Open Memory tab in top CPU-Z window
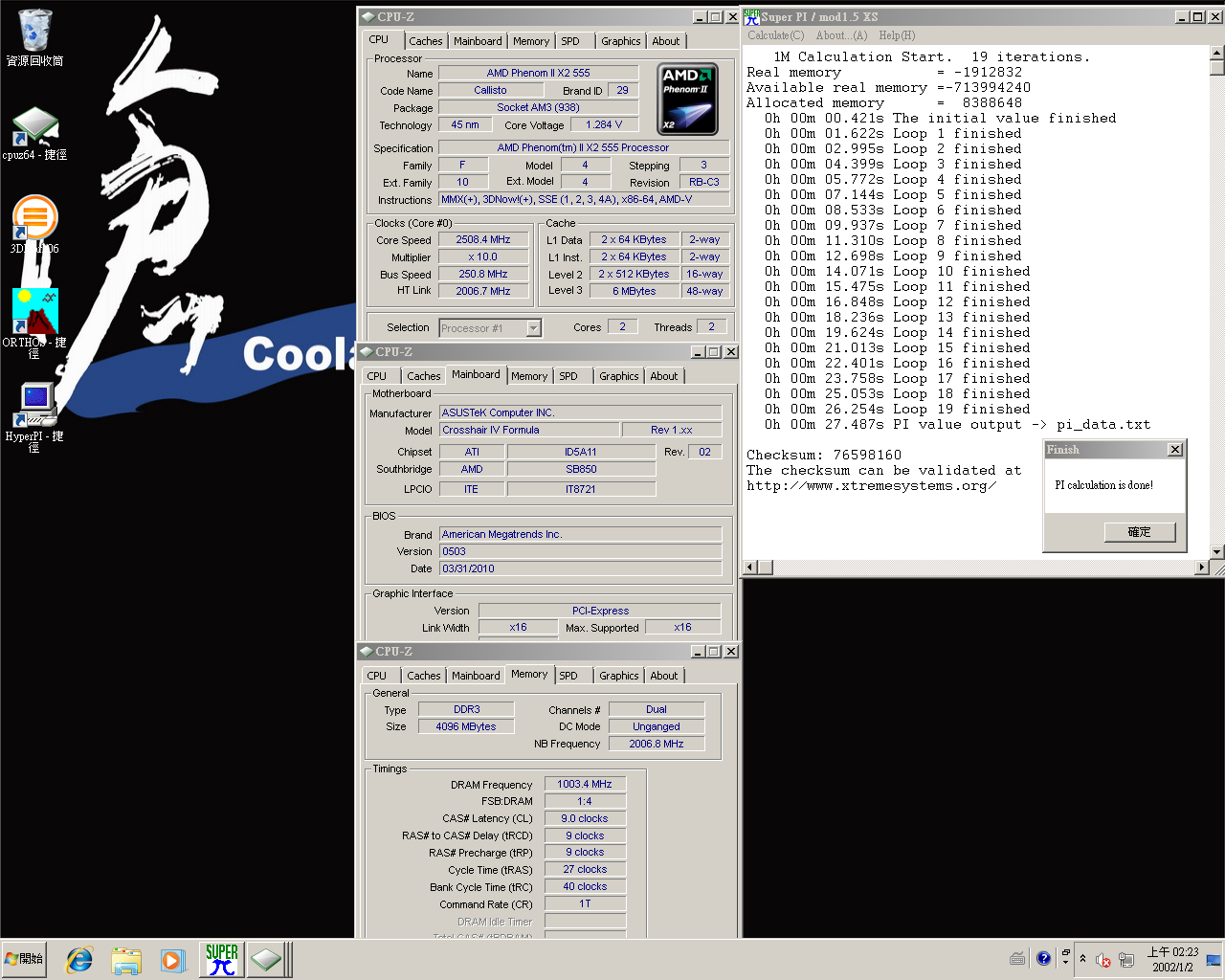Image resolution: width=1225 pixels, height=980 pixels. 531,41
